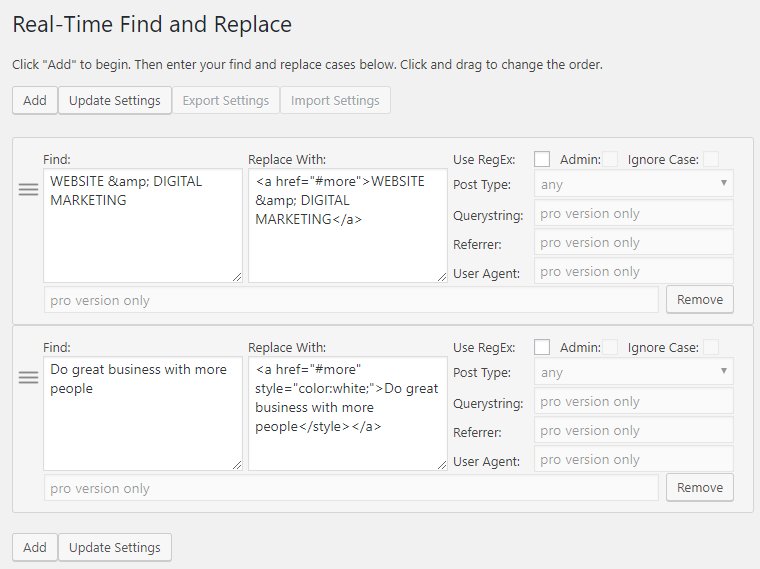
Task: Click the top Update Settings button
Action: 115,100
